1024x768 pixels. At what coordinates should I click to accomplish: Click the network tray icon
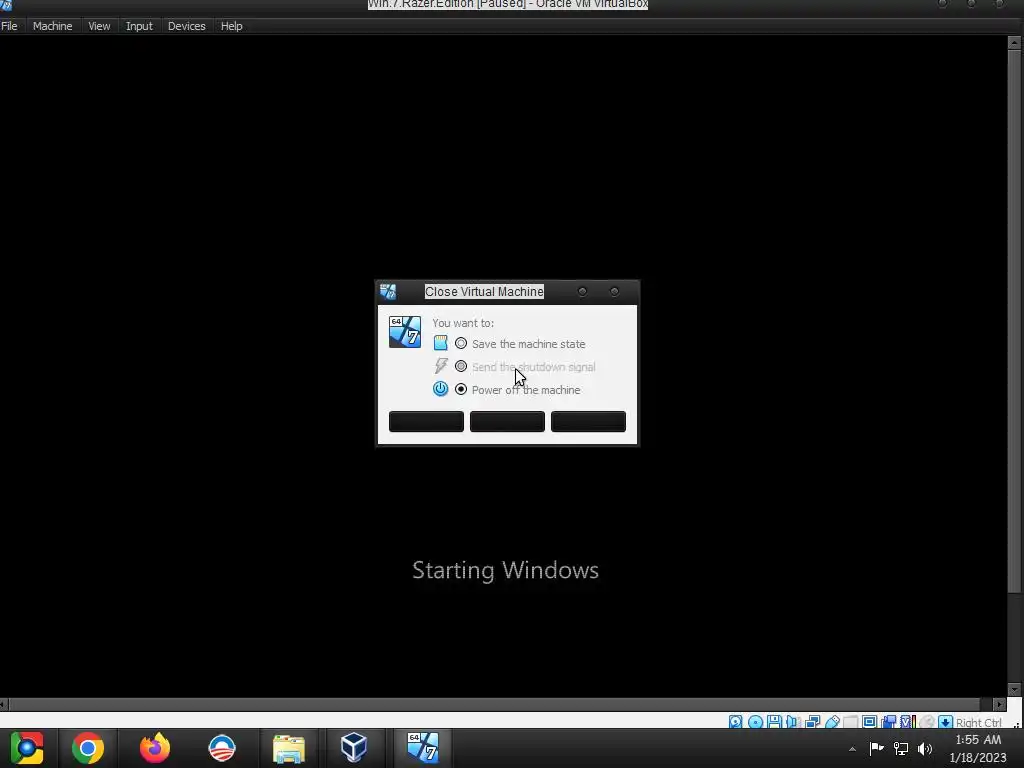901,748
